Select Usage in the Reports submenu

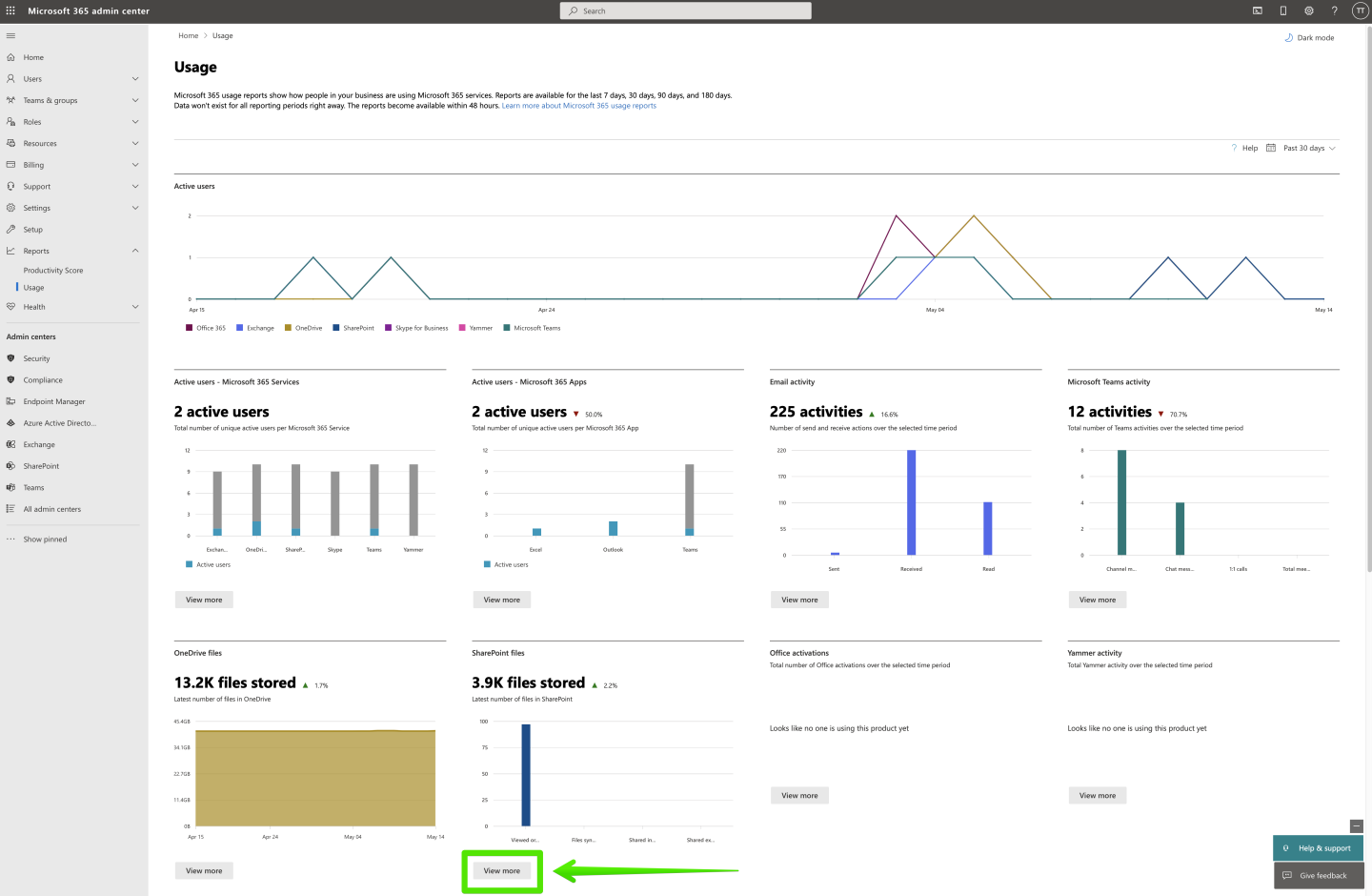[x=34, y=288]
